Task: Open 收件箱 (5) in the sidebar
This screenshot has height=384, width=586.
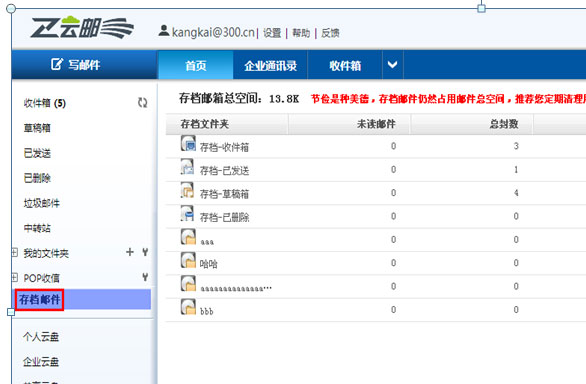Action: 44,103
